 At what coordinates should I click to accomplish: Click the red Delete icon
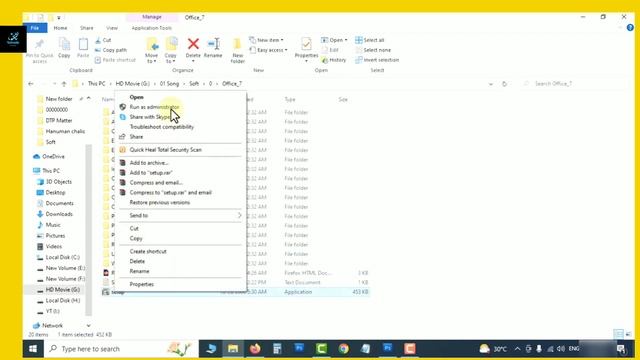point(193,43)
